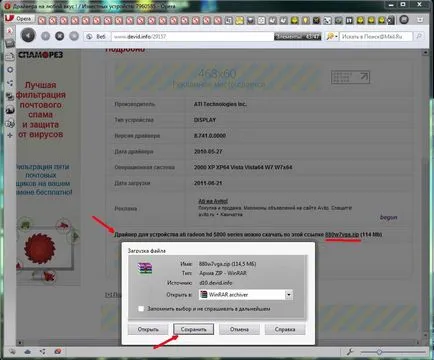Viewport: 434px width, 360px height.
Task: Tick the remember choice checkbox
Action: tap(141, 309)
